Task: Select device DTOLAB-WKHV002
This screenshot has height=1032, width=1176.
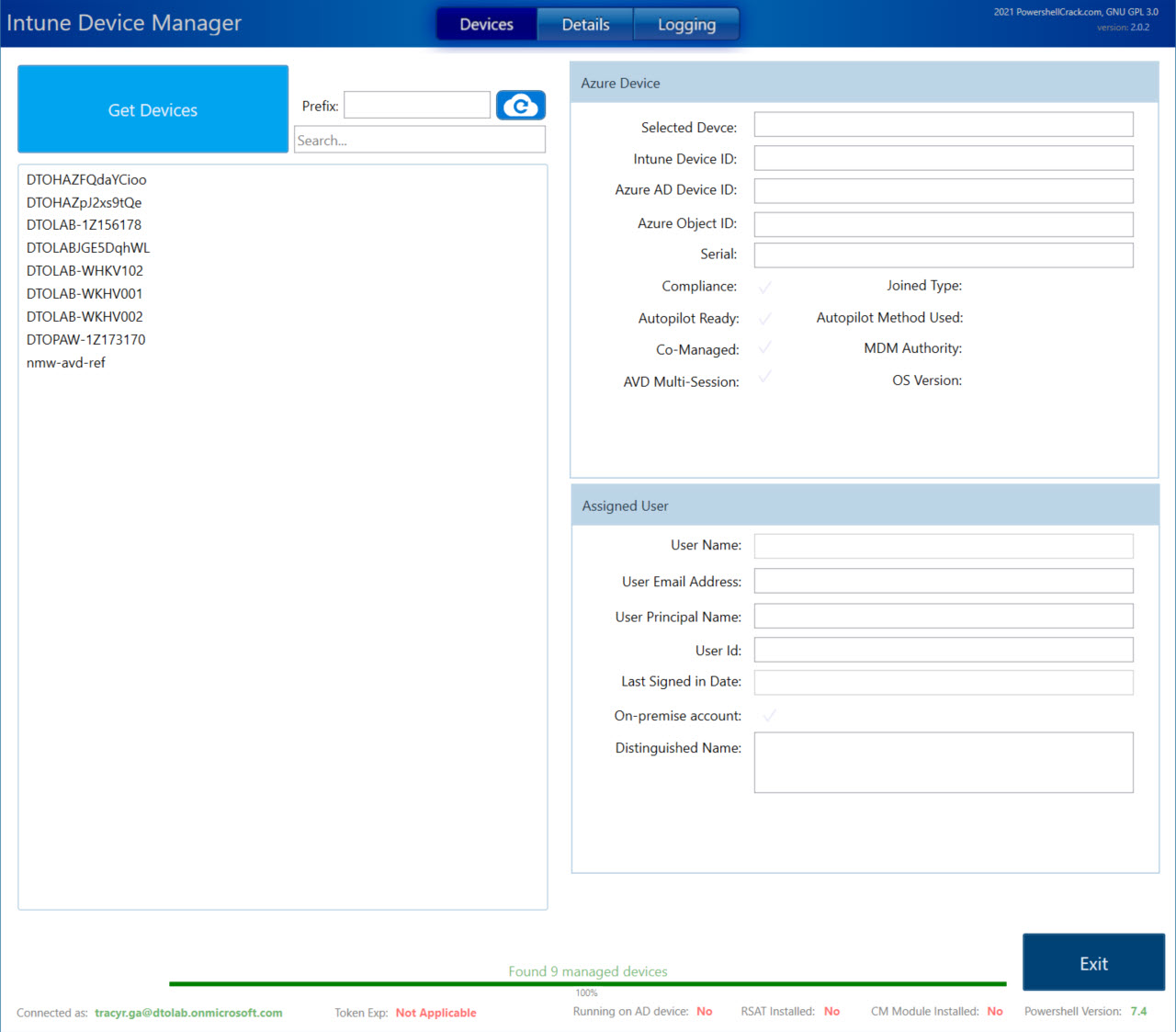Action: (85, 316)
